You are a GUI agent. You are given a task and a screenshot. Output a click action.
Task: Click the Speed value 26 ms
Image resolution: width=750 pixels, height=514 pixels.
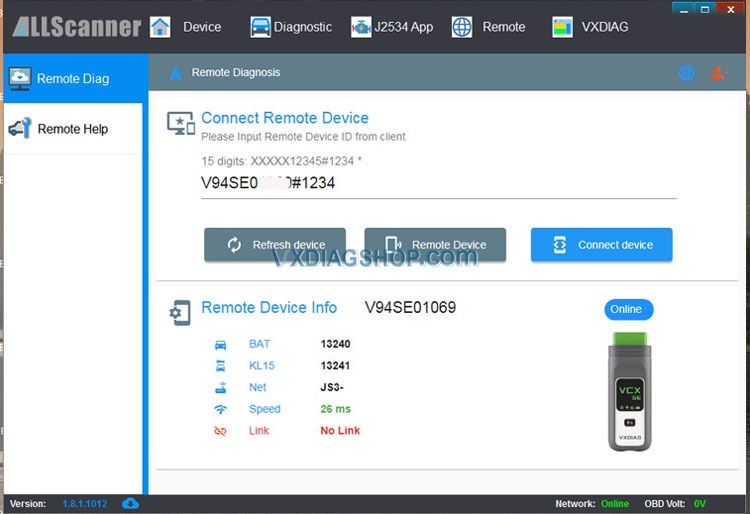pos(335,409)
